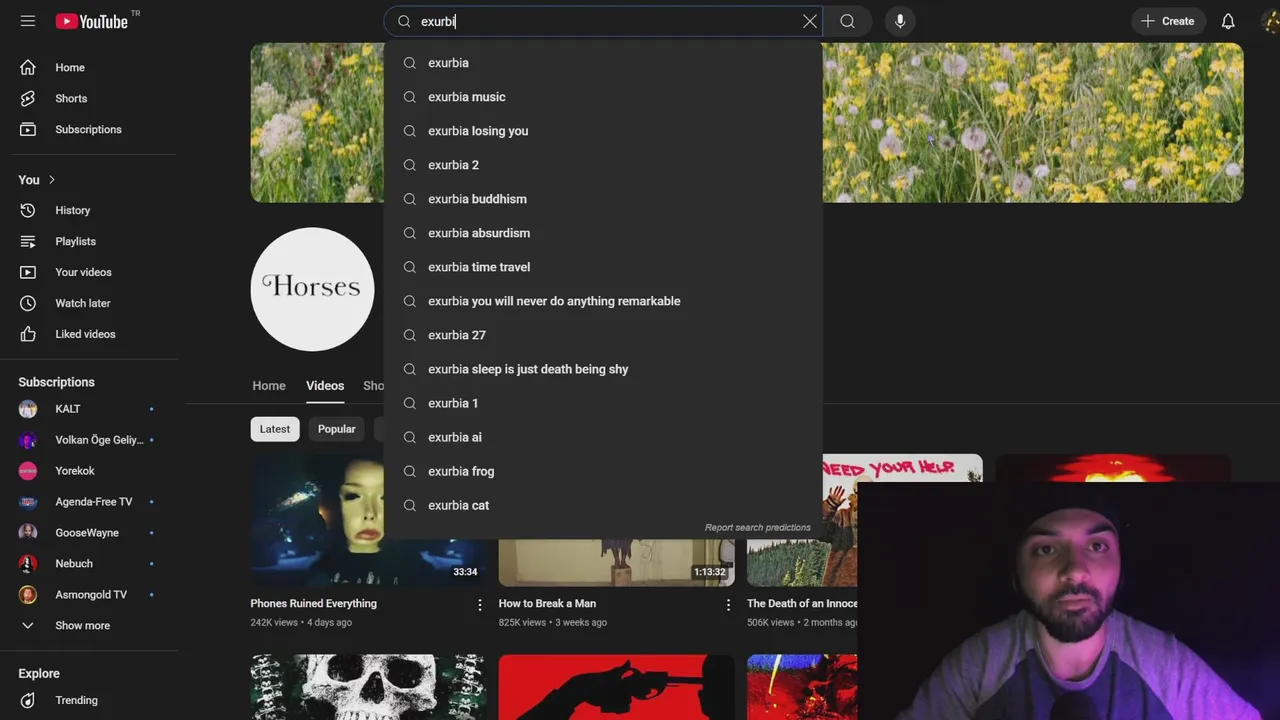Viewport: 1280px width, 720px height.
Task: Select suggestion 'exurbia 27'
Action: 603,335
